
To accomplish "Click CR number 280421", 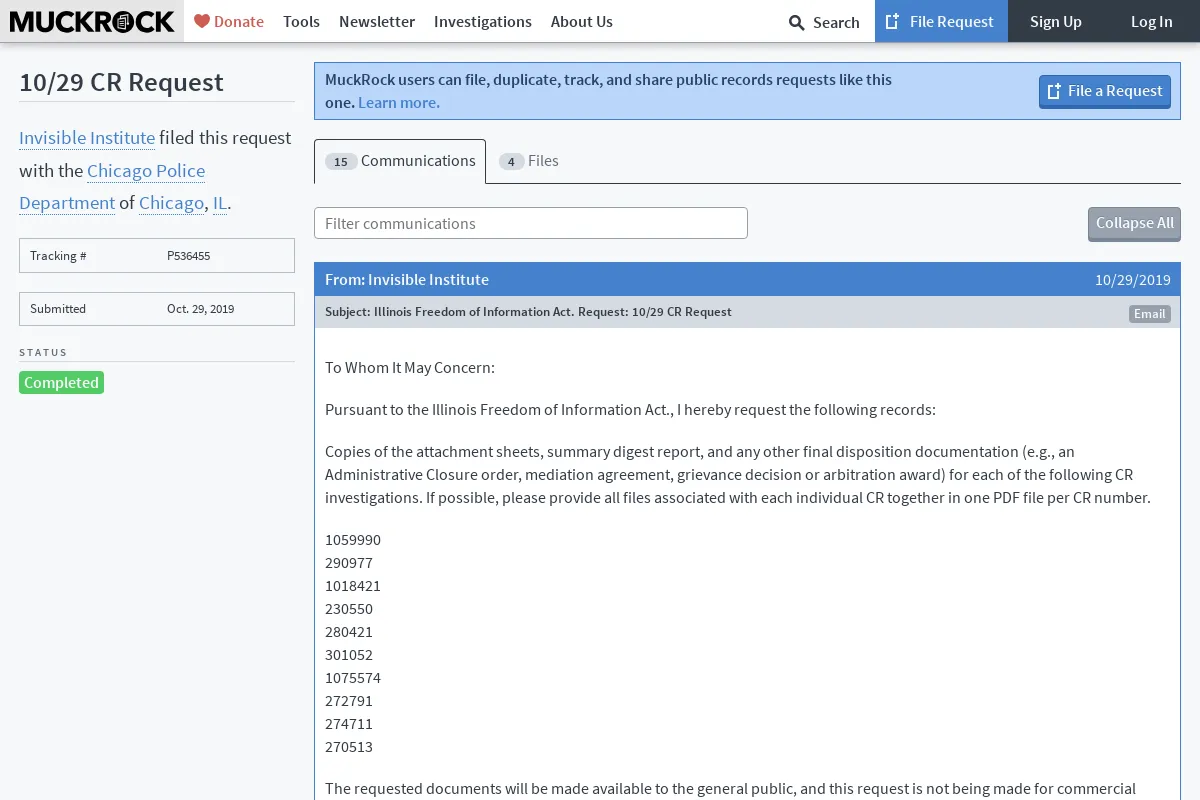I will [x=349, y=632].
